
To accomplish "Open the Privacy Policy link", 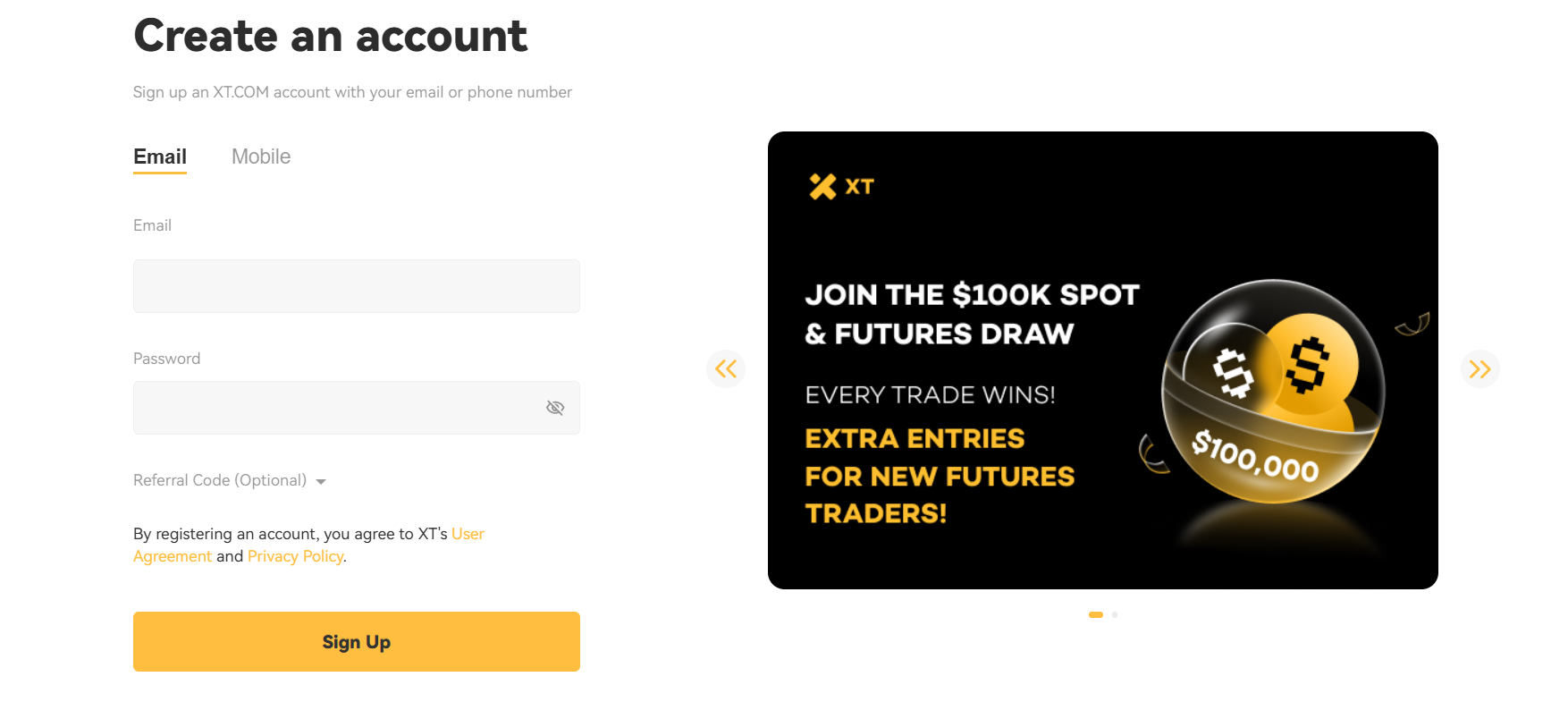I will (295, 556).
